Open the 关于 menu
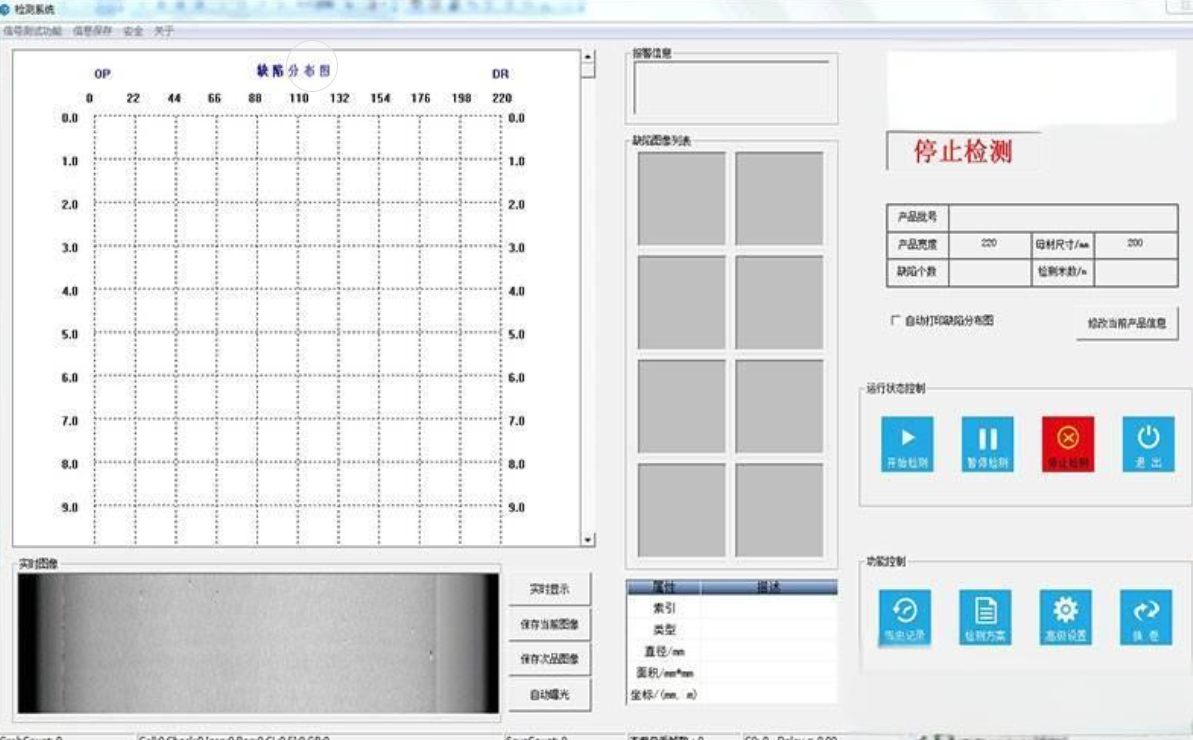The width and height of the screenshot is (1193, 740). pos(164,31)
